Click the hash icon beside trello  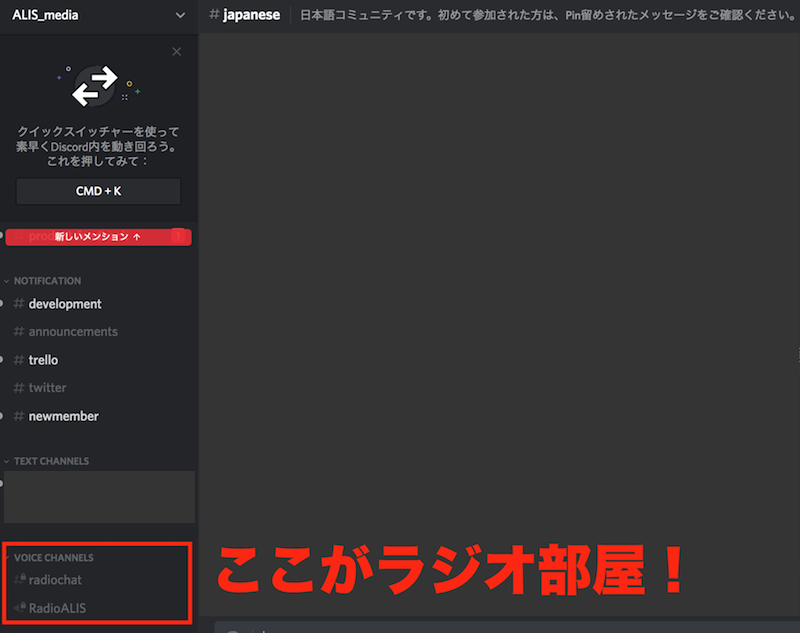pos(18,360)
